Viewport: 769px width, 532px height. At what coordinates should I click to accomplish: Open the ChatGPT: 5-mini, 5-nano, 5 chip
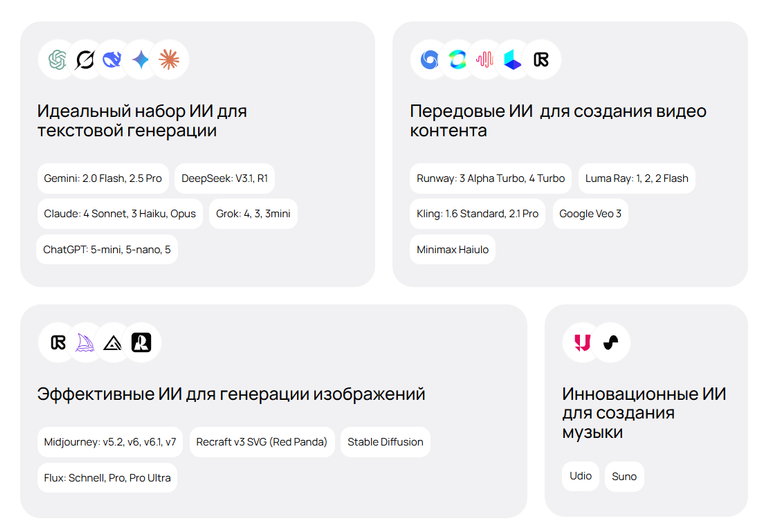click(x=107, y=250)
